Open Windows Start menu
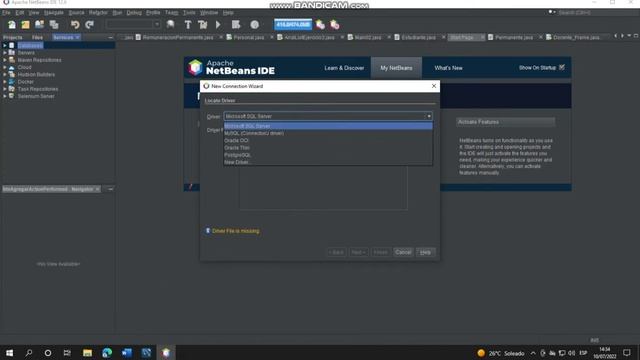640x360 pixels. point(9,353)
